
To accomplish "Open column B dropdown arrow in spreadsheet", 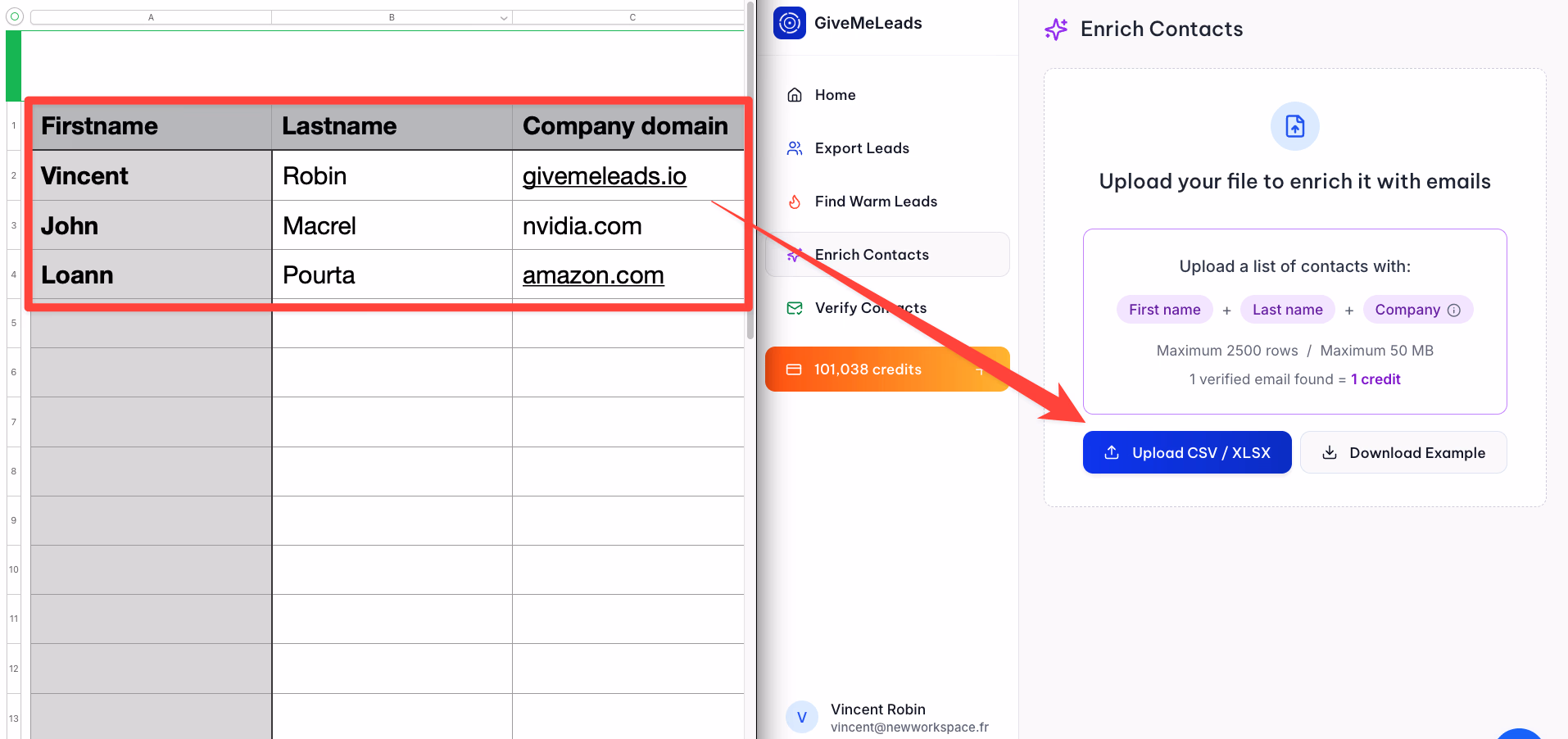I will click(504, 17).
